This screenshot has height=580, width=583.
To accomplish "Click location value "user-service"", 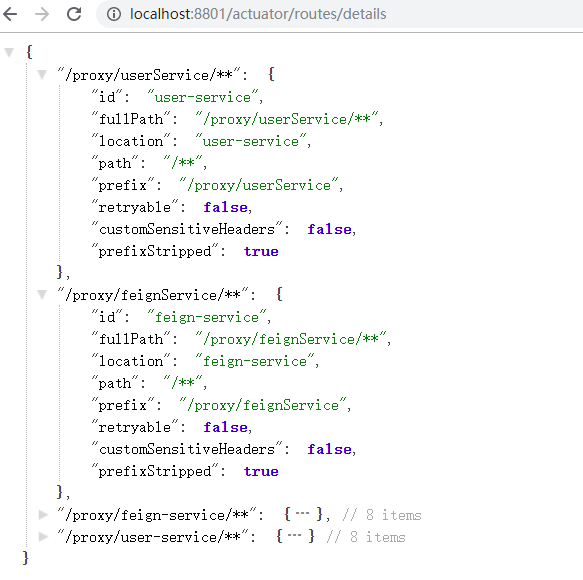I will click(251, 141).
